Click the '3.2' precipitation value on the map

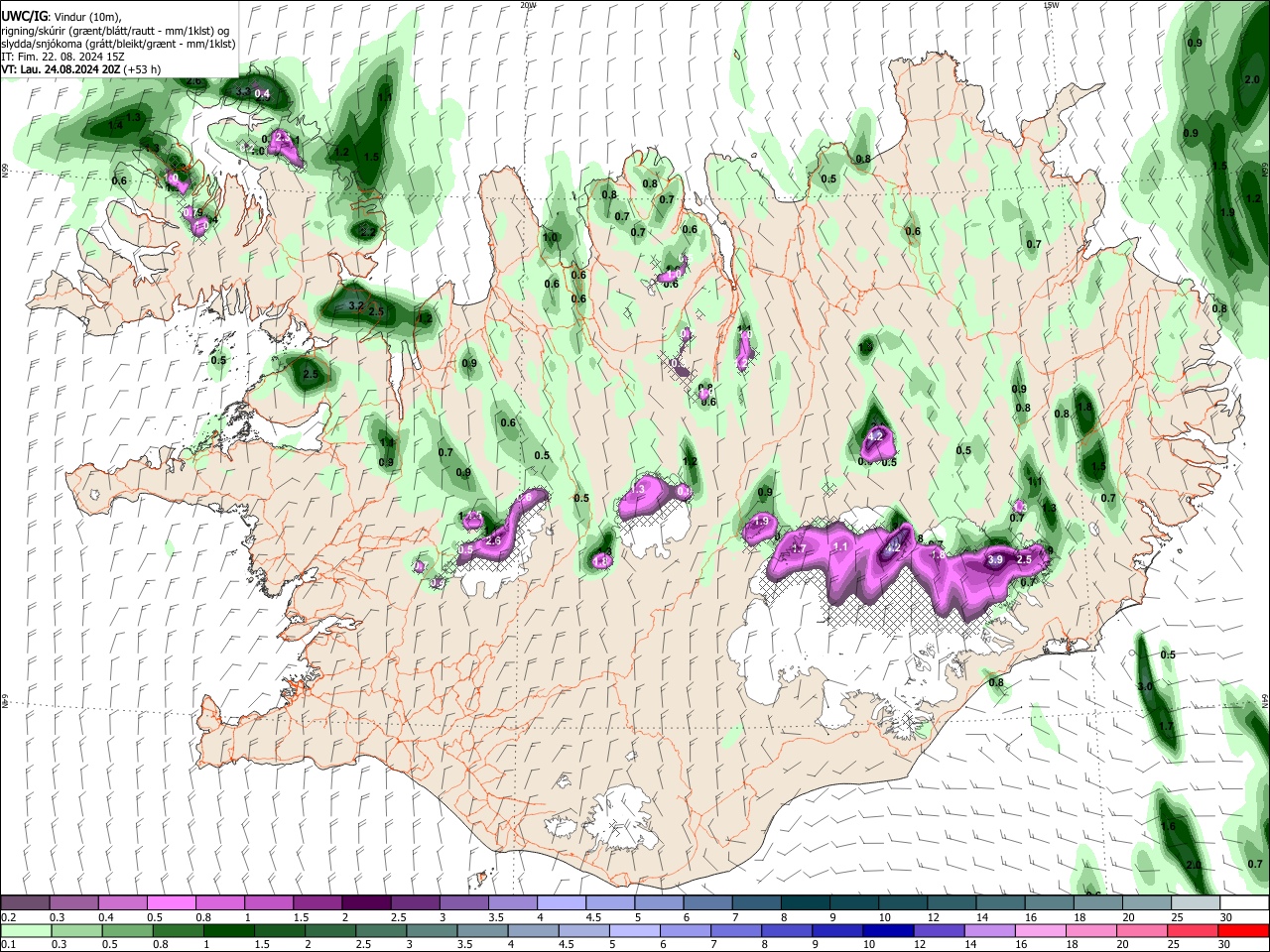coord(356,306)
